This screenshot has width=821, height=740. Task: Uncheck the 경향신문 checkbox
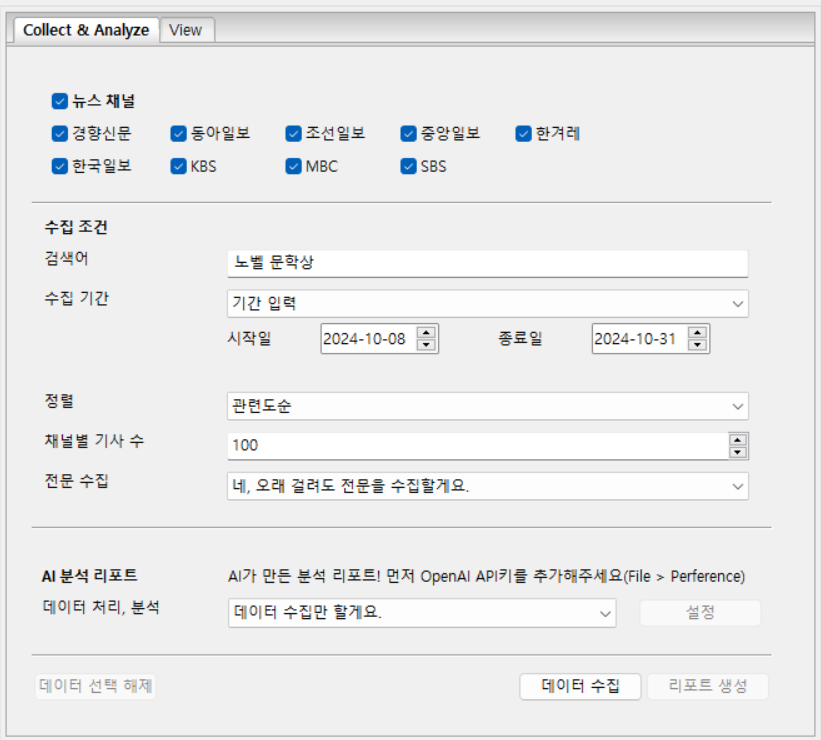60,134
